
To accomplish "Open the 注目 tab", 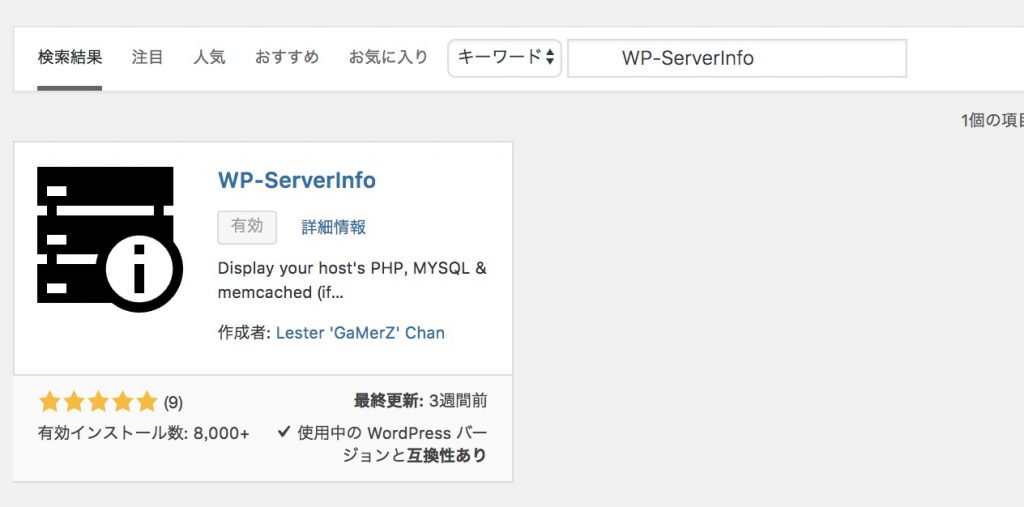I will click(x=148, y=57).
